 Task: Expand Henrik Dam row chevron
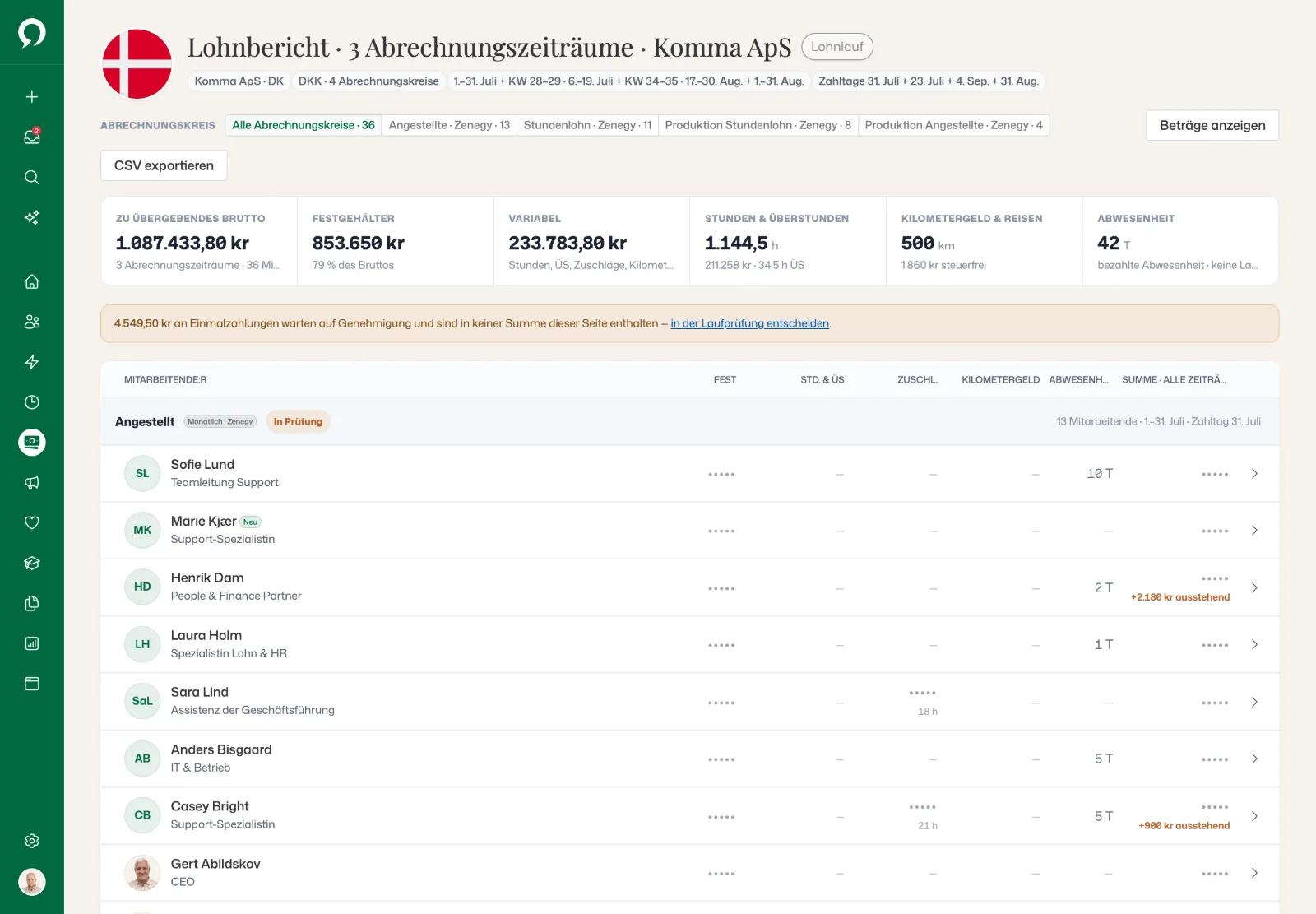click(1254, 587)
